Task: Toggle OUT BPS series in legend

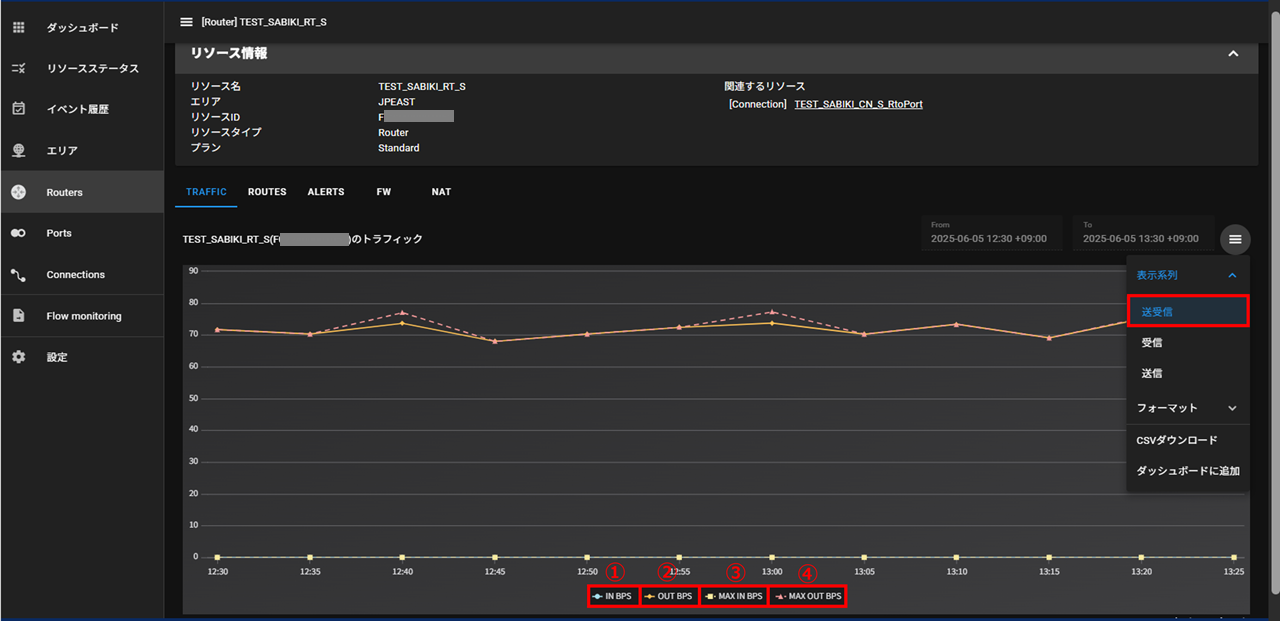Action: tap(668, 596)
